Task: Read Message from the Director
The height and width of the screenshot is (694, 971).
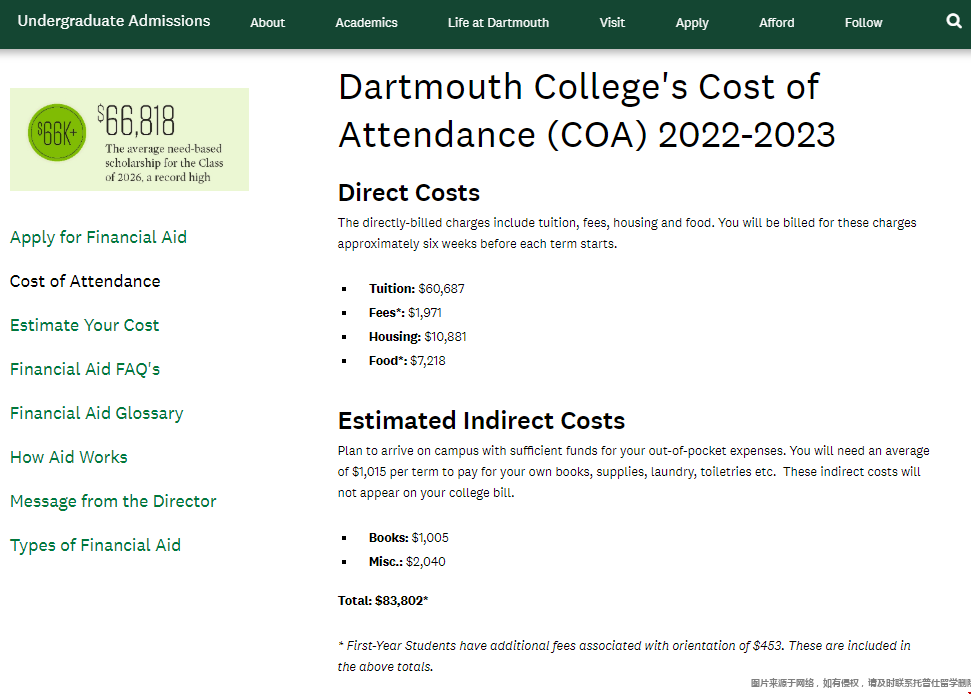Action: [113, 501]
